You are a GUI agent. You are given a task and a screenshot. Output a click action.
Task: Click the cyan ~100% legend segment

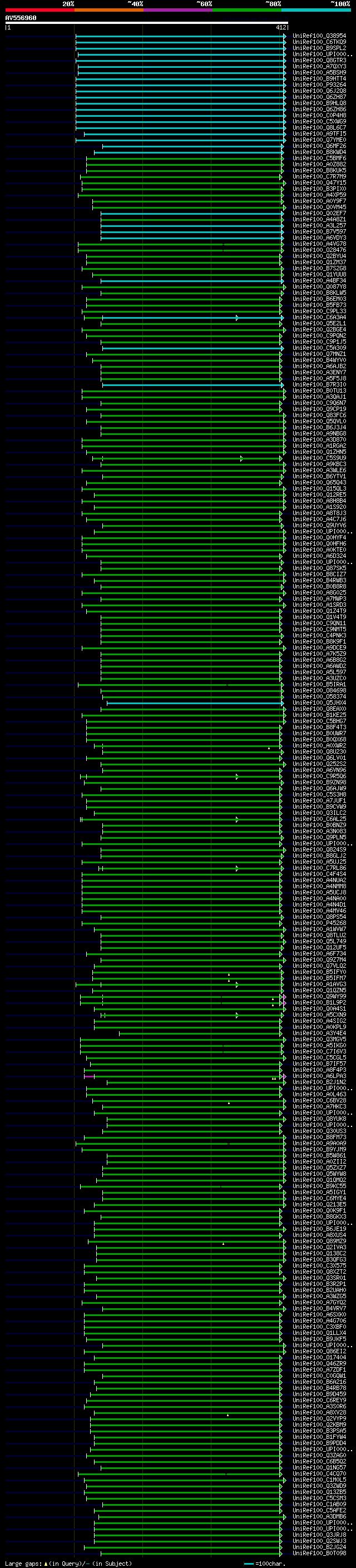(316, 10)
